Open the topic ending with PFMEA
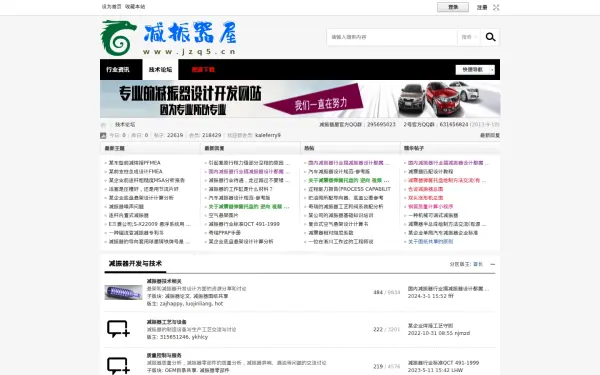Screen dimensions: 600x375 [135, 163]
